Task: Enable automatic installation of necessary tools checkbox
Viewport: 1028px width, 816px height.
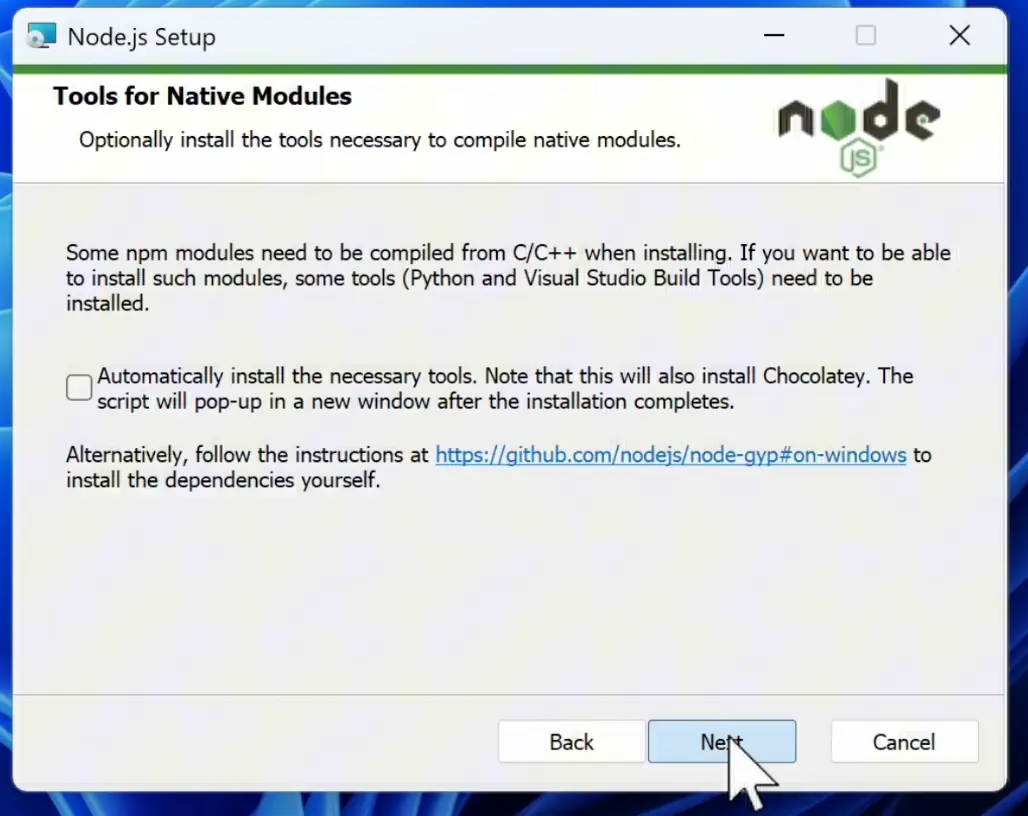Action: tap(79, 387)
